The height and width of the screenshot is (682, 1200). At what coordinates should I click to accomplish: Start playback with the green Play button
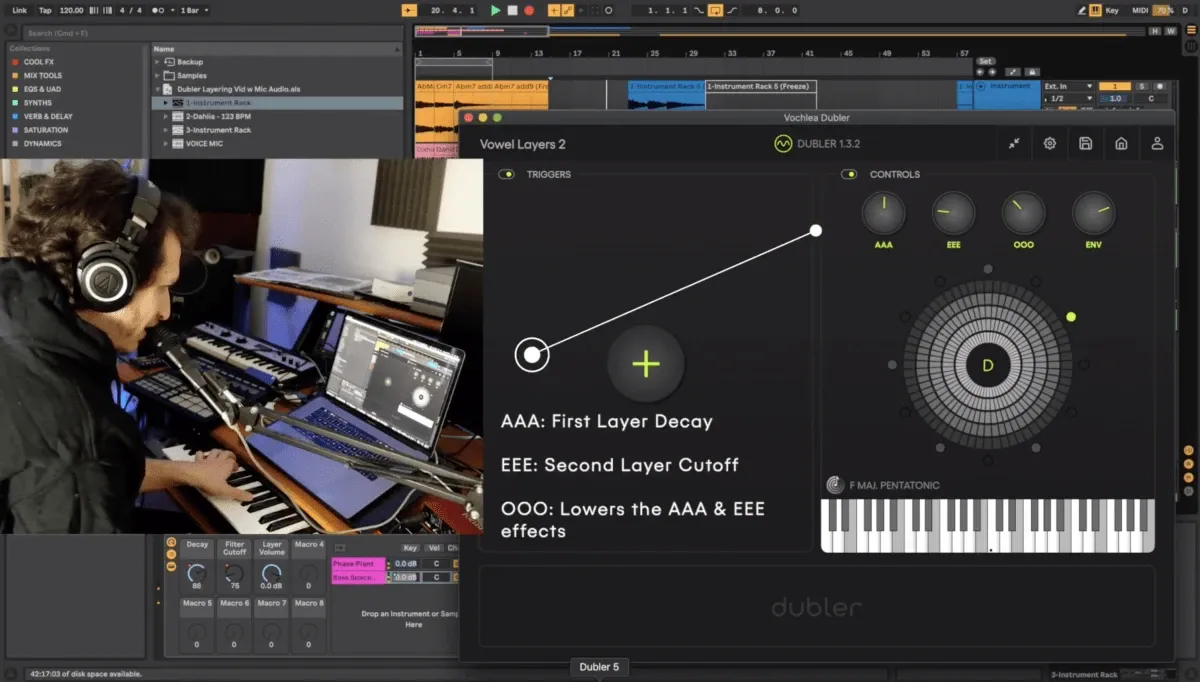[x=496, y=10]
